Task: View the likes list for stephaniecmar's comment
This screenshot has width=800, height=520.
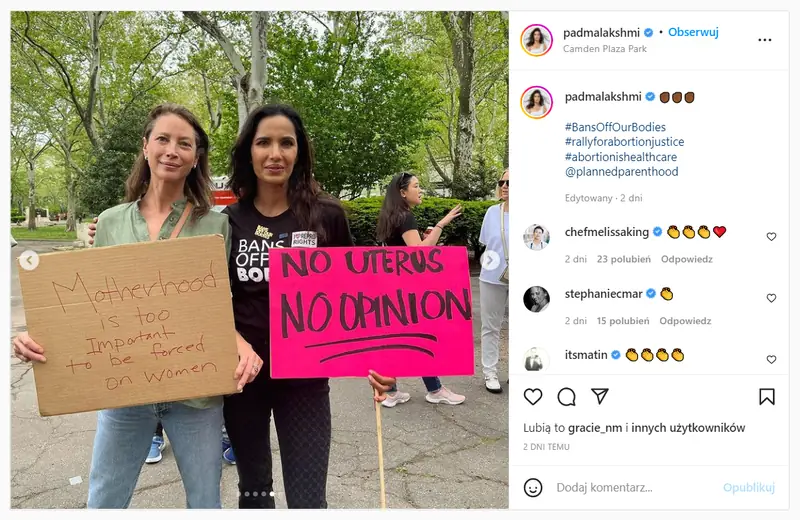Action: (623, 321)
